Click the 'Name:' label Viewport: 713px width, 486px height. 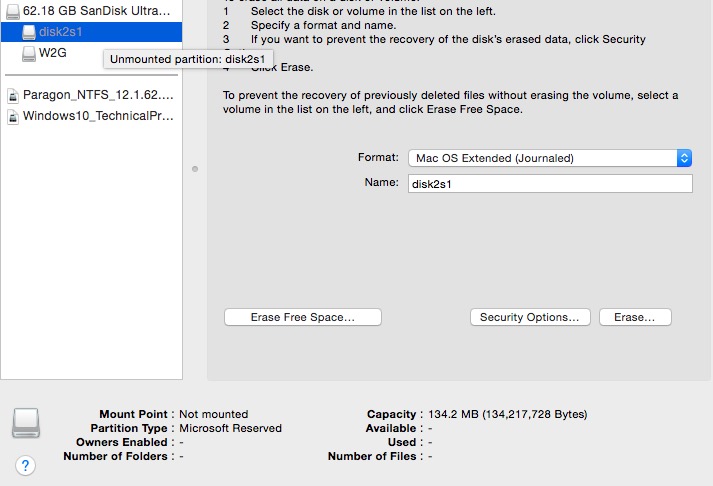click(381, 182)
